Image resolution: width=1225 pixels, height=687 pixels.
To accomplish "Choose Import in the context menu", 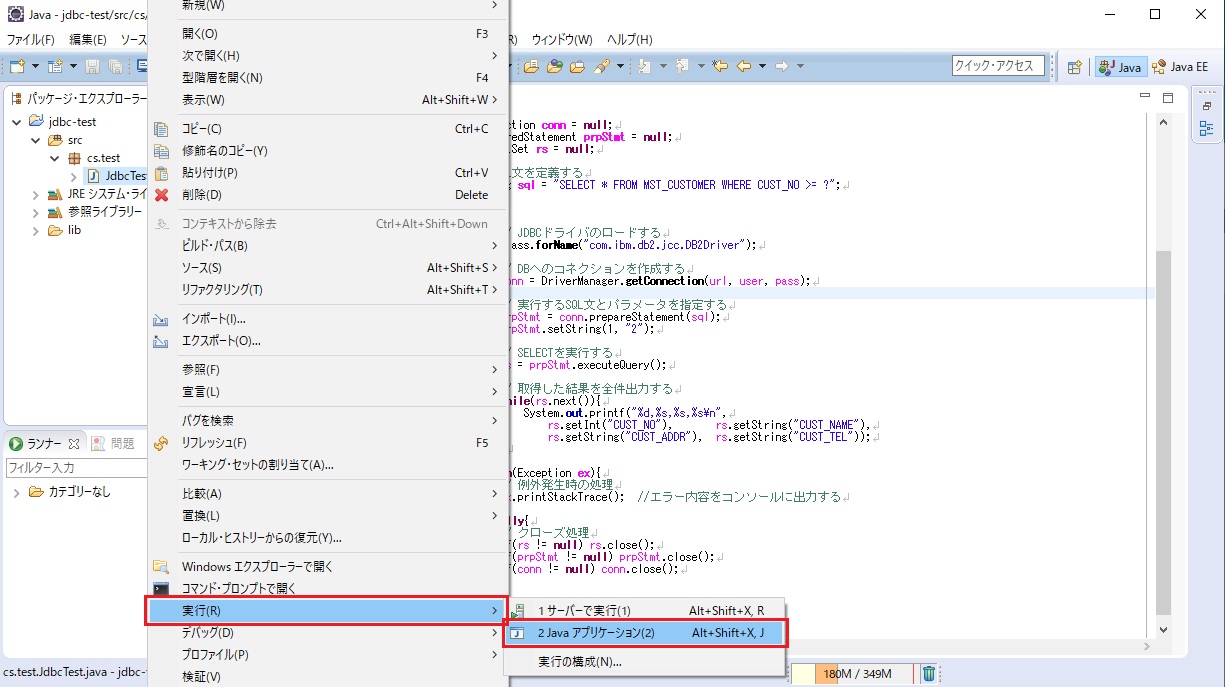I will [x=329, y=319].
